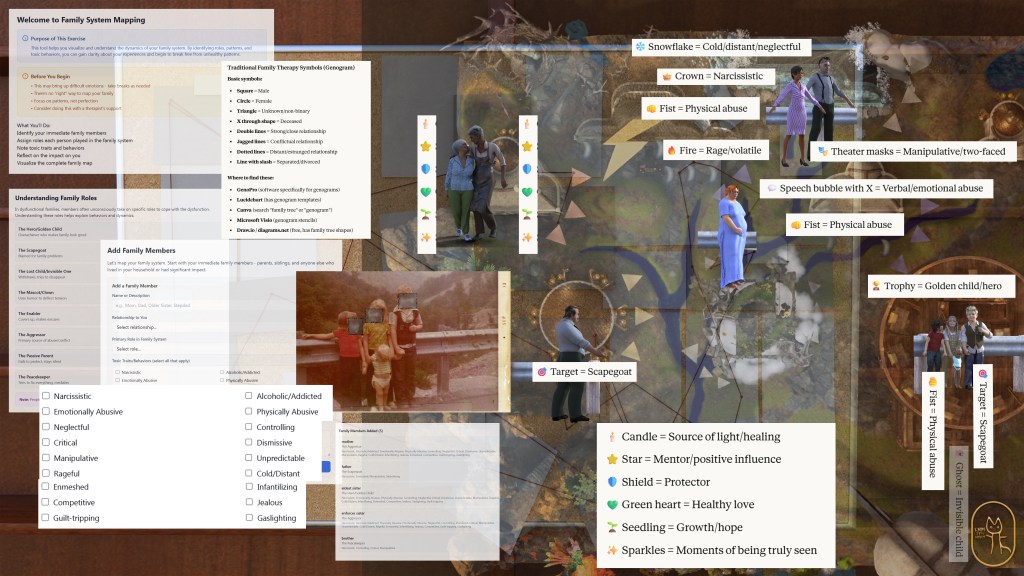Enable the Critical trait checkbox
This screenshot has width=1024, height=576.
46,442
